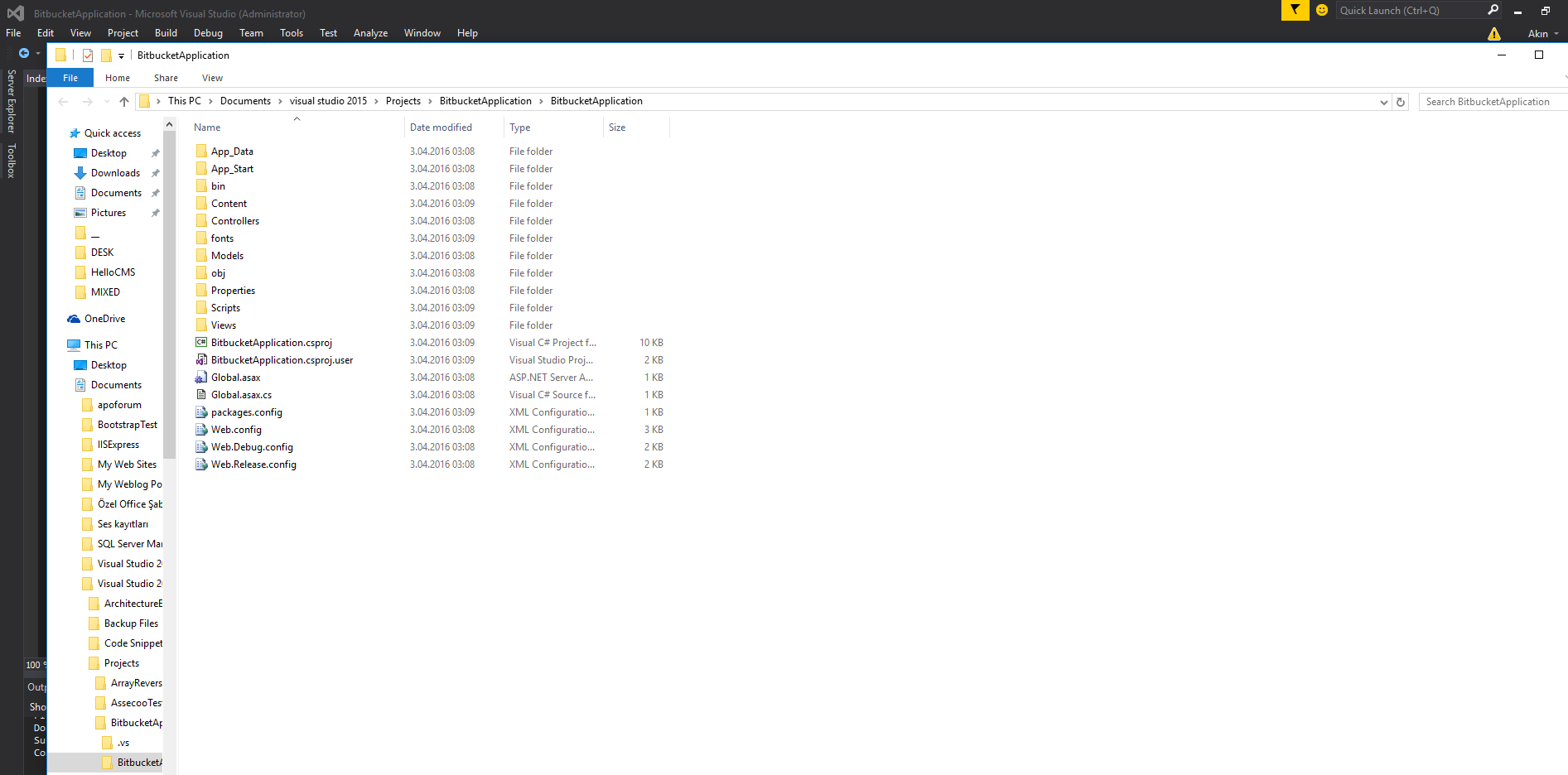Open the Recent locations dropdown arrow

coord(107,102)
